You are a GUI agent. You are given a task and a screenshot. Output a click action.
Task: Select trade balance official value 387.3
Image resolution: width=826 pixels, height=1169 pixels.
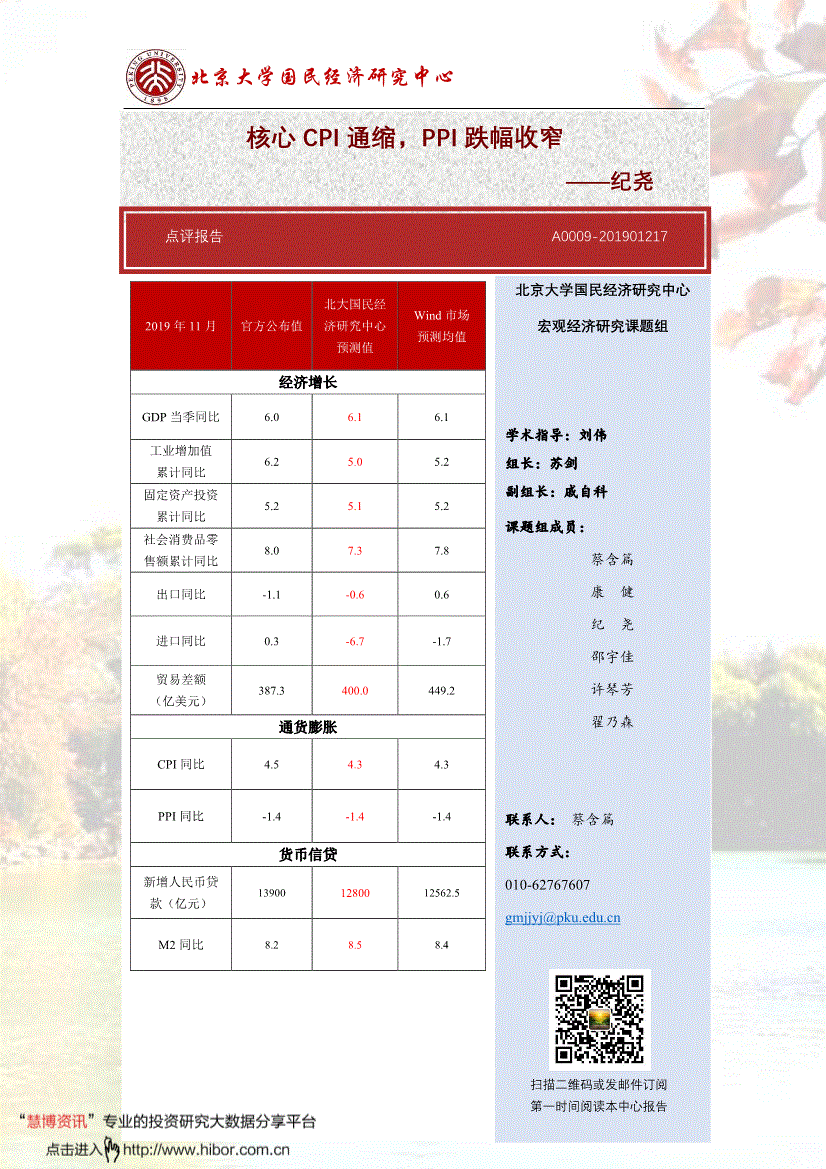(271, 691)
